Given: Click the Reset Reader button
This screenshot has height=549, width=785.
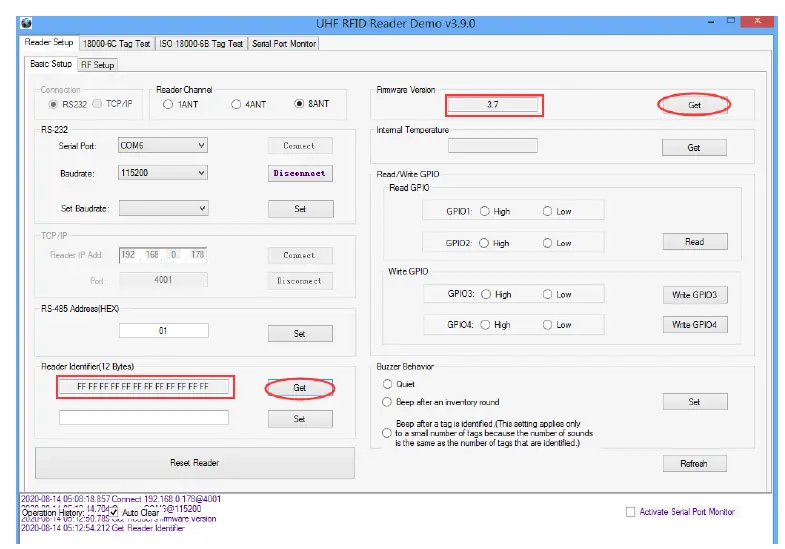Looking at the screenshot, I should pos(195,463).
